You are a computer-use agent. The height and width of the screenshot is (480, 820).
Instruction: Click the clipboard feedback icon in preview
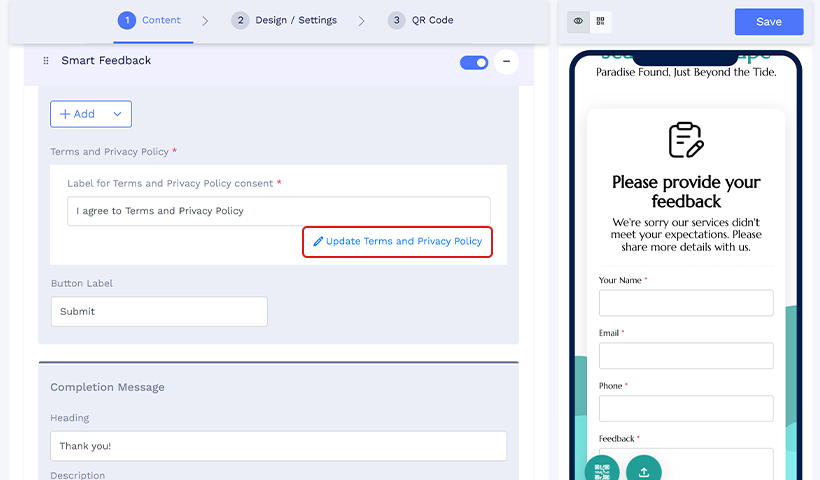pyautogui.click(x=686, y=140)
